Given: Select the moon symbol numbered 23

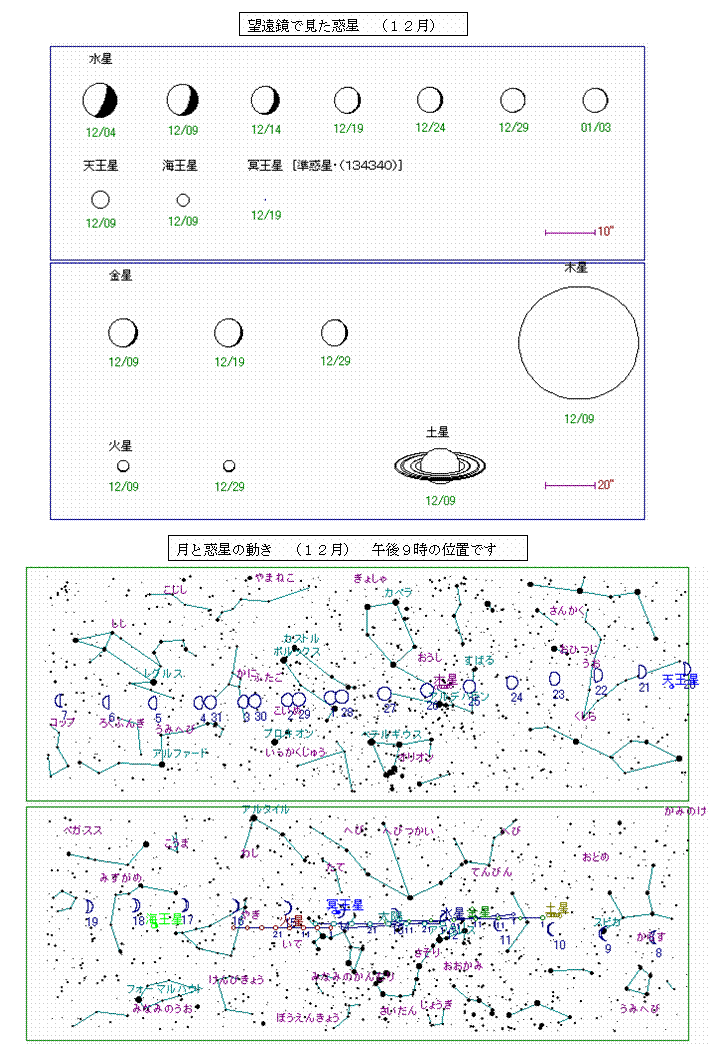Looking at the screenshot, I should click(554, 678).
